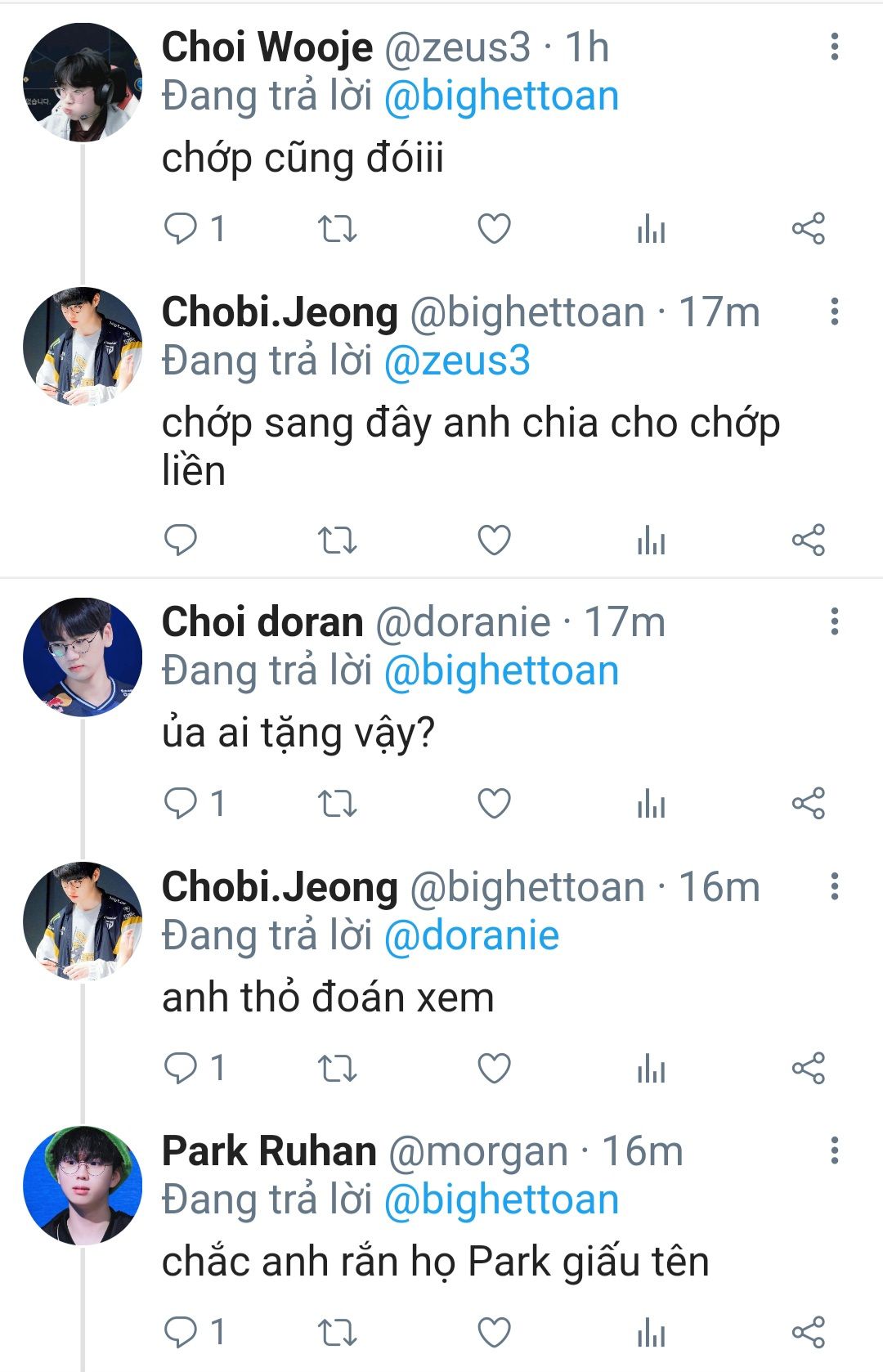Open more options on Choi doran's tweet
Image resolution: width=883 pixels, height=1372 pixels.
coord(834,621)
